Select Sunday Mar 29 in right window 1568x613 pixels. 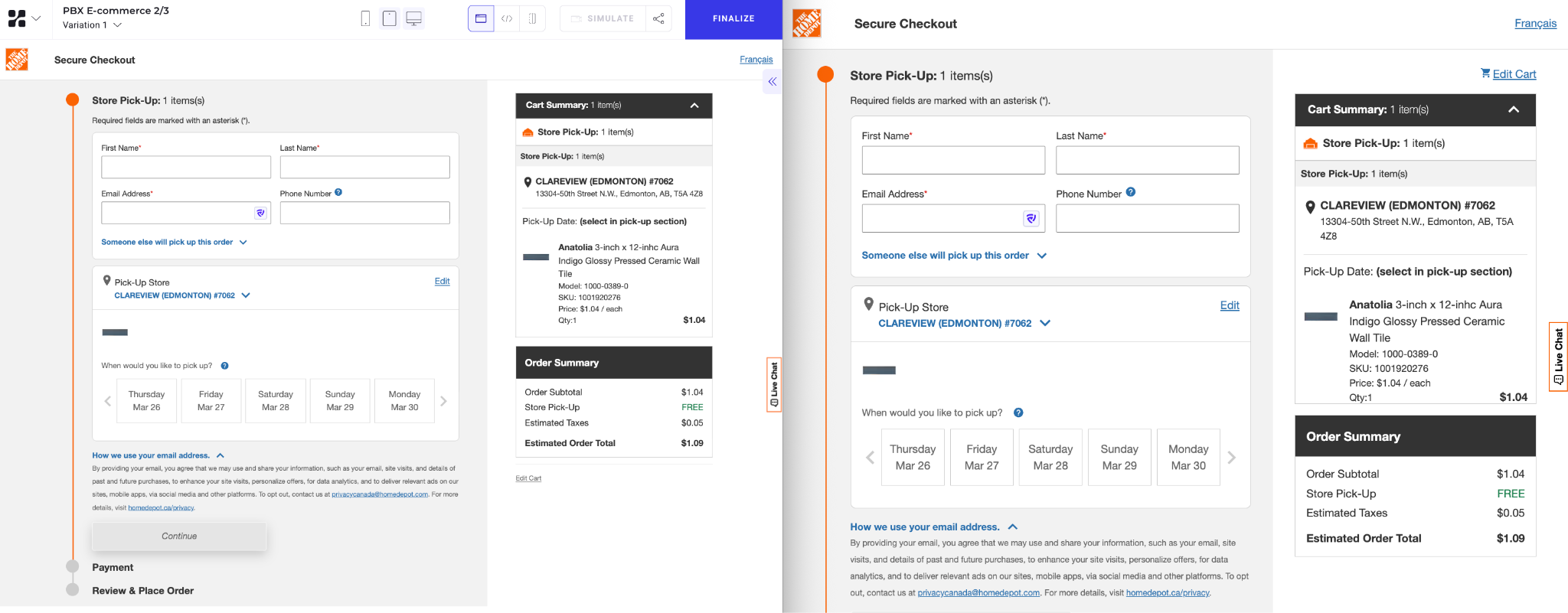tap(1119, 458)
